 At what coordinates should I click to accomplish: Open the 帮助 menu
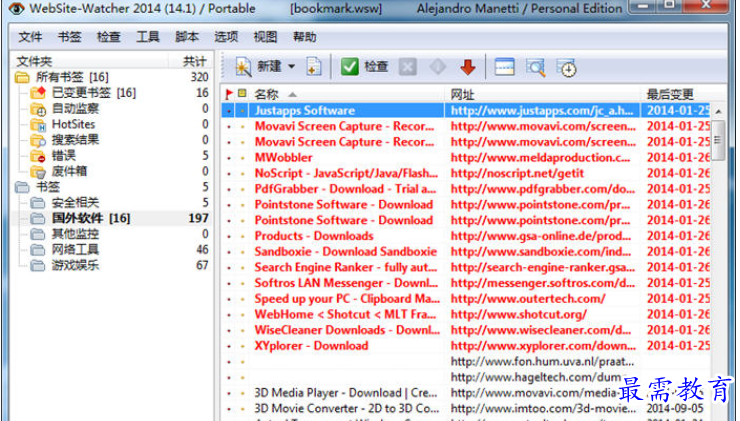(x=304, y=37)
